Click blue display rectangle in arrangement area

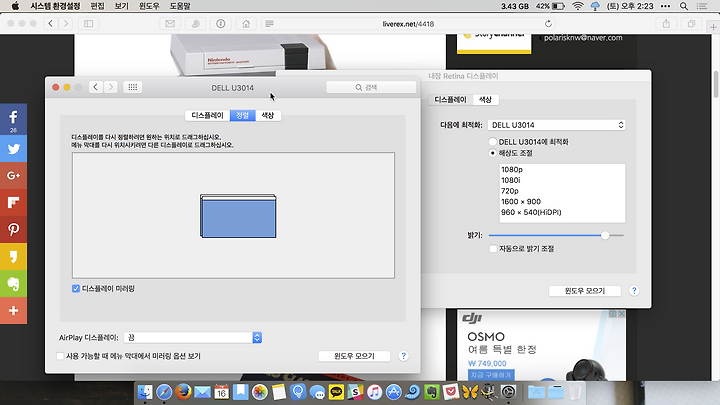(x=238, y=218)
